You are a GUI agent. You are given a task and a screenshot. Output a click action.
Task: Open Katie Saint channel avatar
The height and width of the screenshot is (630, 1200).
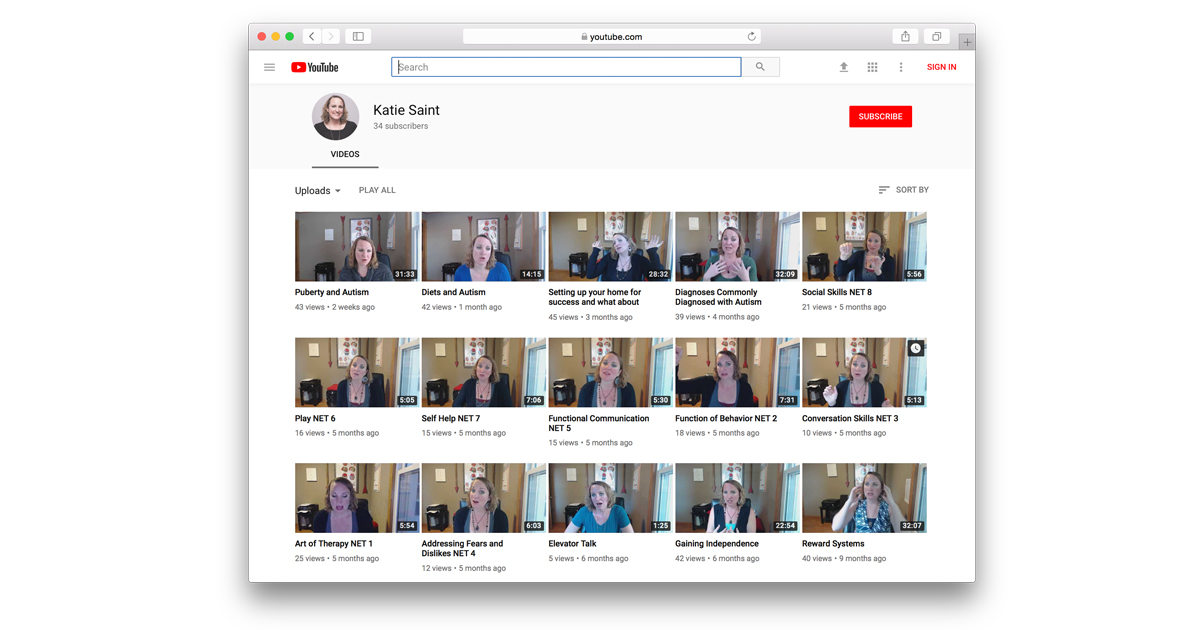(335, 117)
